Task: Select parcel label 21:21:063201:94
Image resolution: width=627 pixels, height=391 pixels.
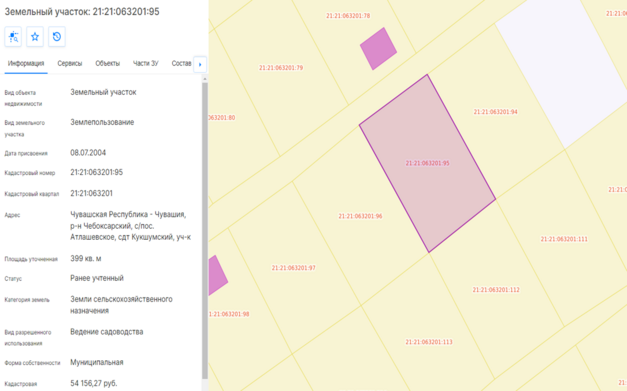Action: click(x=495, y=112)
